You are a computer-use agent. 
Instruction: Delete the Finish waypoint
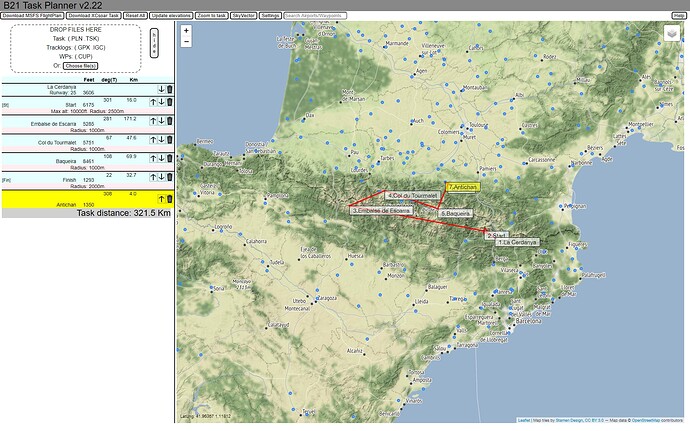coord(169,177)
